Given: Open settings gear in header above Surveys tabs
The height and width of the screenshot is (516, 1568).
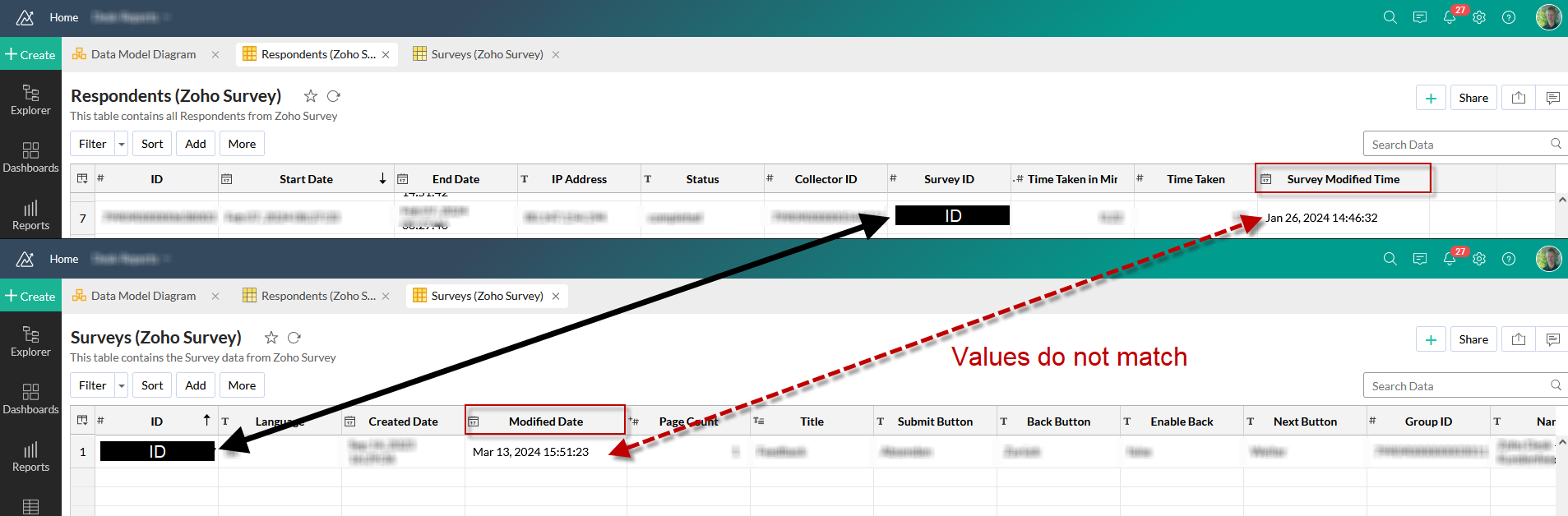Looking at the screenshot, I should click(x=1479, y=259).
